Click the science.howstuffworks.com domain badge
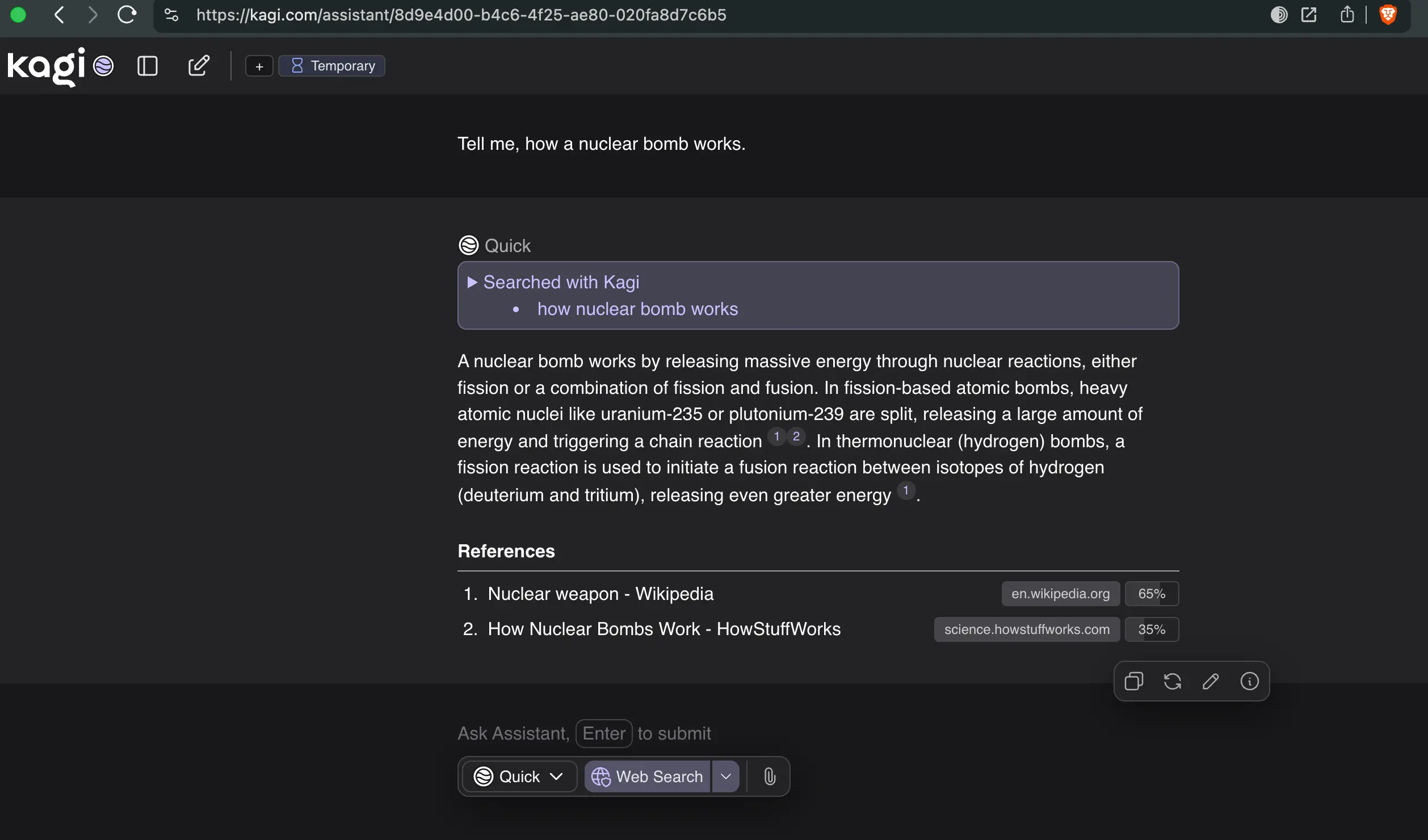Viewport: 1428px width, 840px height. pyautogui.click(x=1027, y=629)
